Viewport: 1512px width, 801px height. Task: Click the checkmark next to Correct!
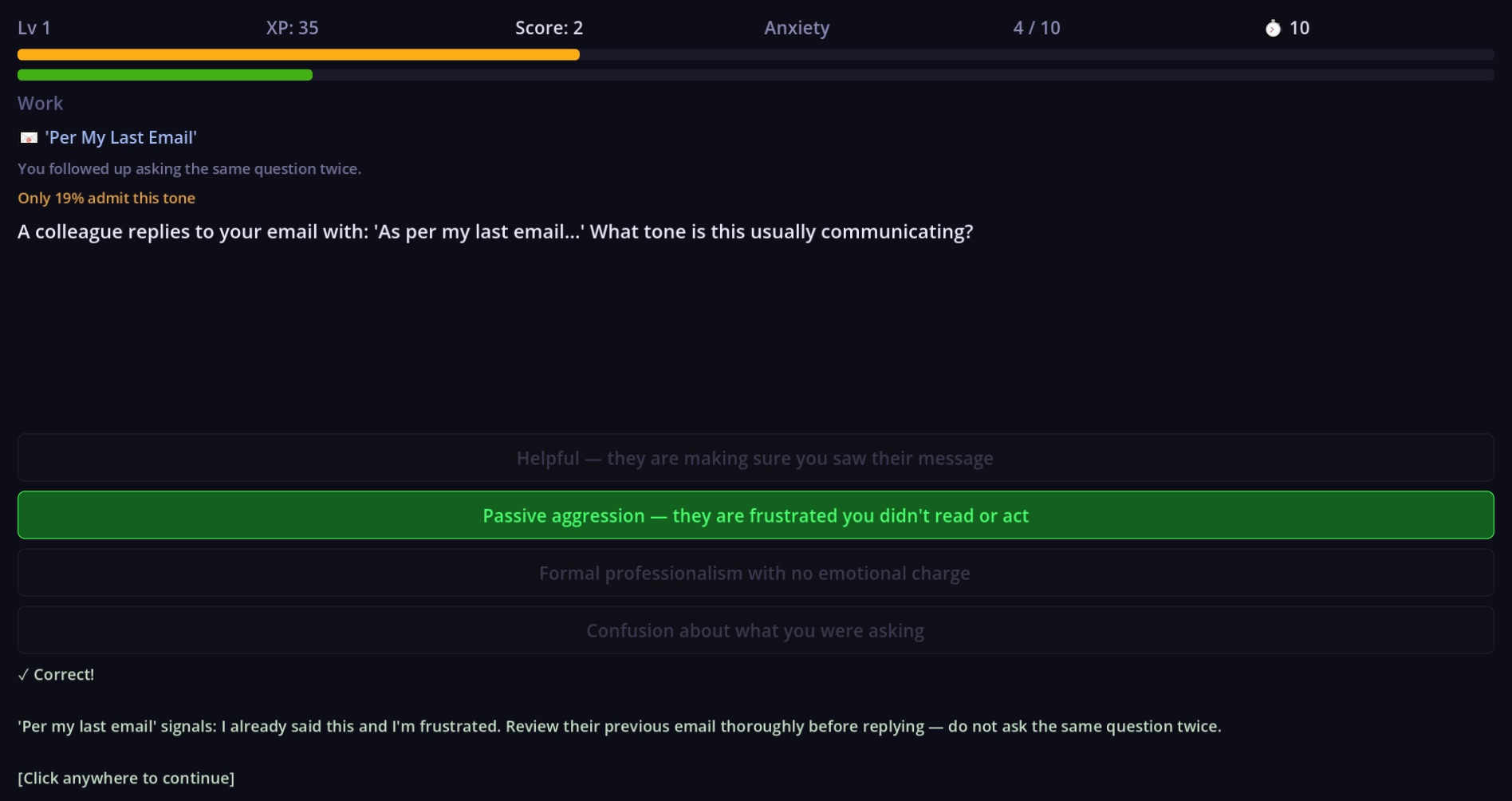(24, 675)
